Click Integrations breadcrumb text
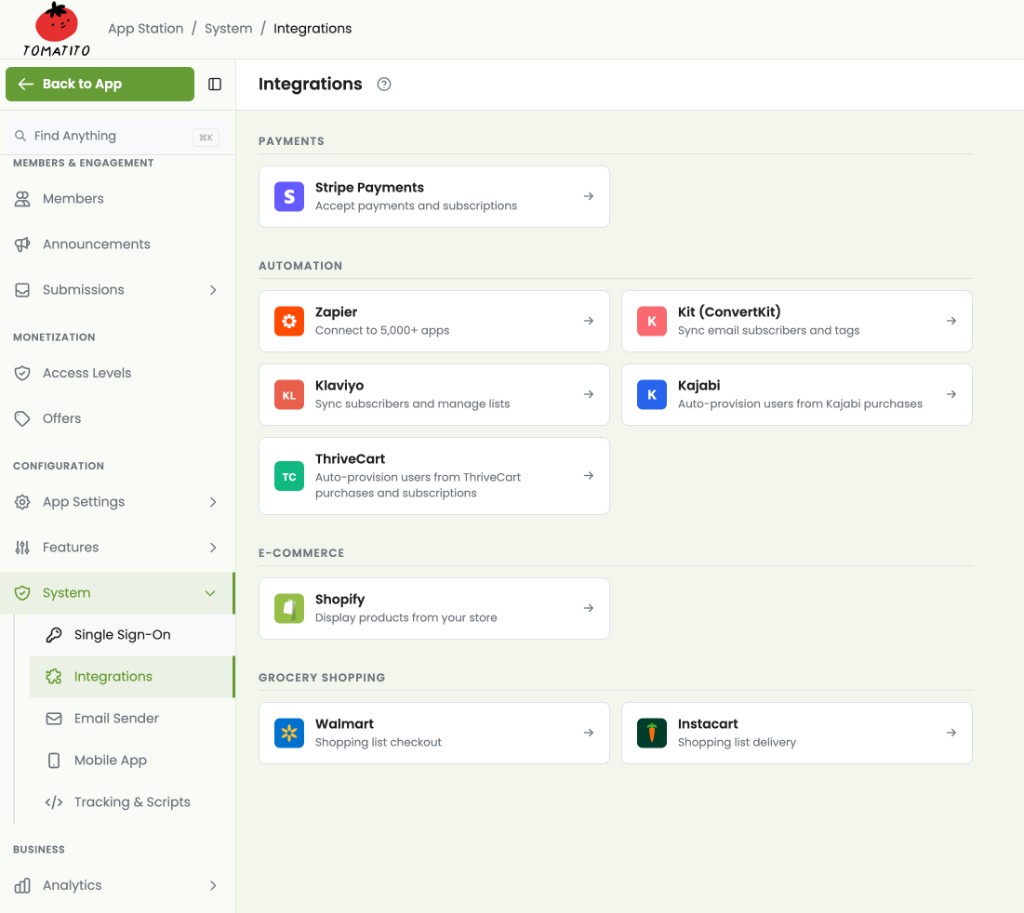 click(x=312, y=29)
